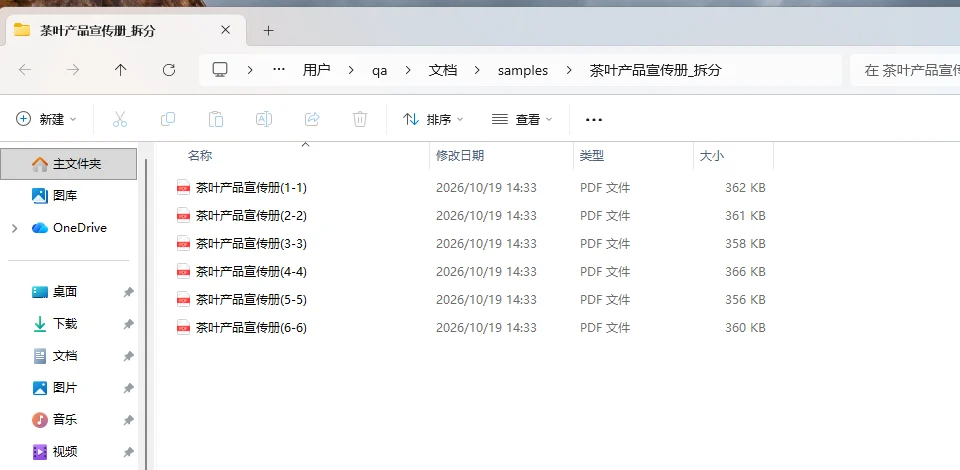Navigate to qa in breadcrumb
The width and height of the screenshot is (960, 470).
pyautogui.click(x=380, y=71)
